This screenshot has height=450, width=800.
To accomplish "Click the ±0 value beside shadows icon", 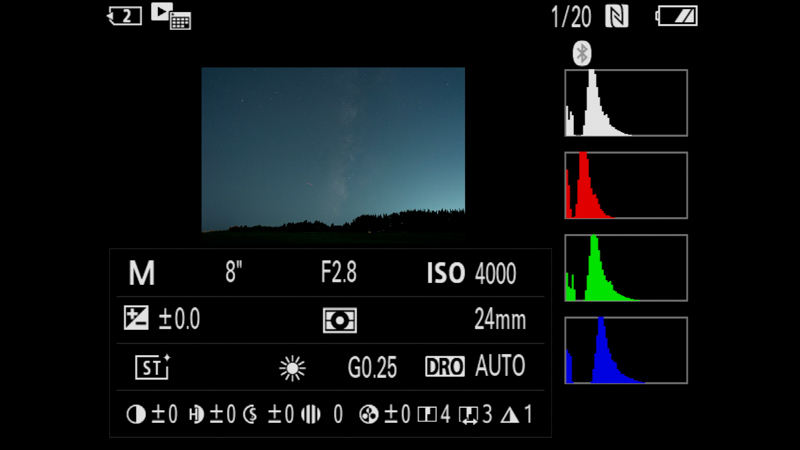I will click(x=281, y=414).
